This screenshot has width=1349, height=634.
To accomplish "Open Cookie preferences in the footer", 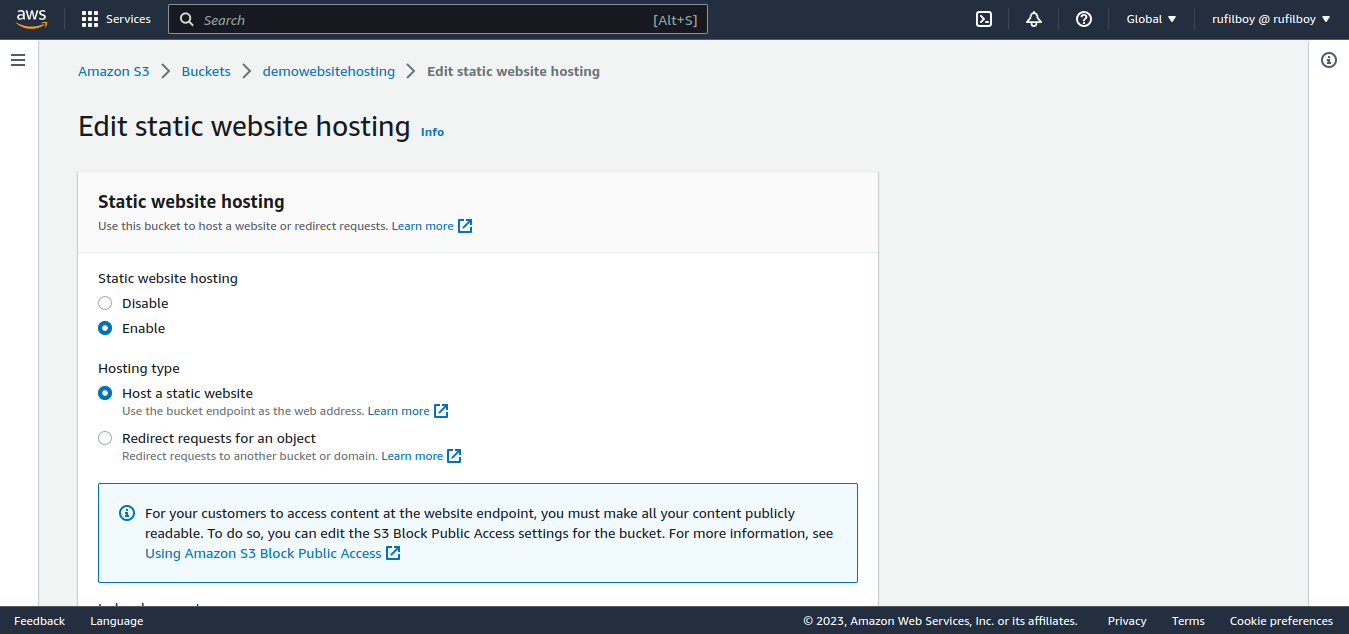I will (1281, 621).
